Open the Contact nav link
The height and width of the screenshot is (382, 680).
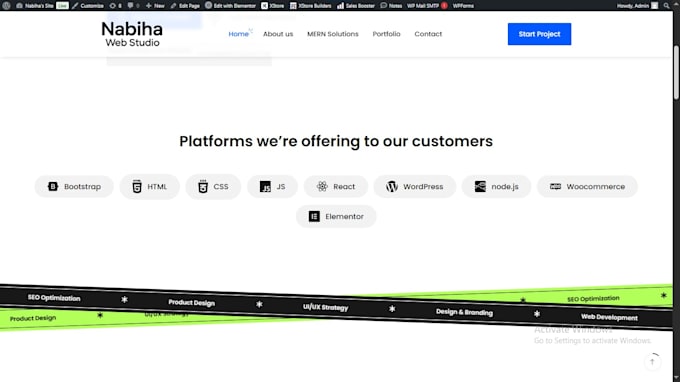pos(428,34)
